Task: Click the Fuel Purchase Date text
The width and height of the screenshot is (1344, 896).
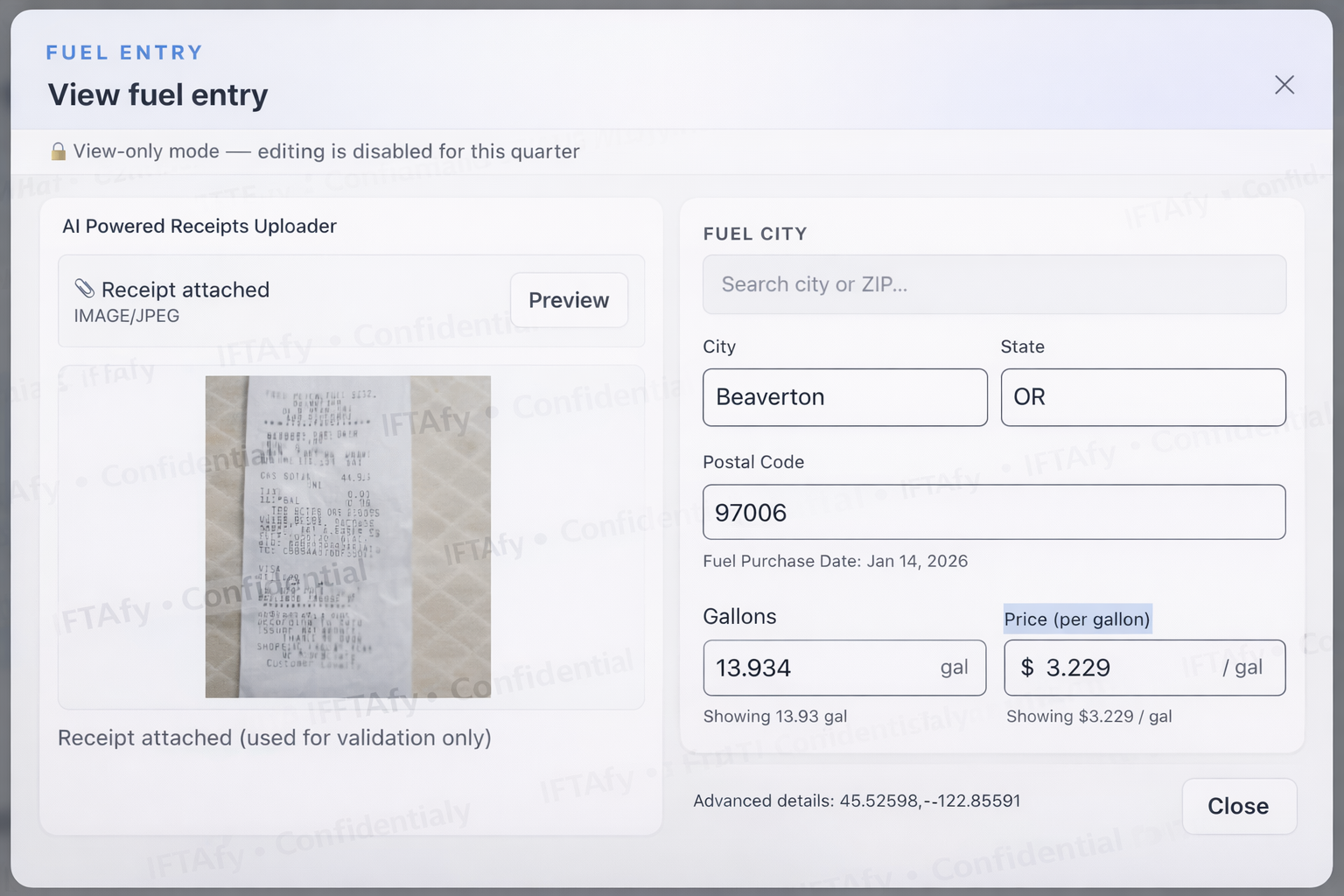Action: point(835,561)
